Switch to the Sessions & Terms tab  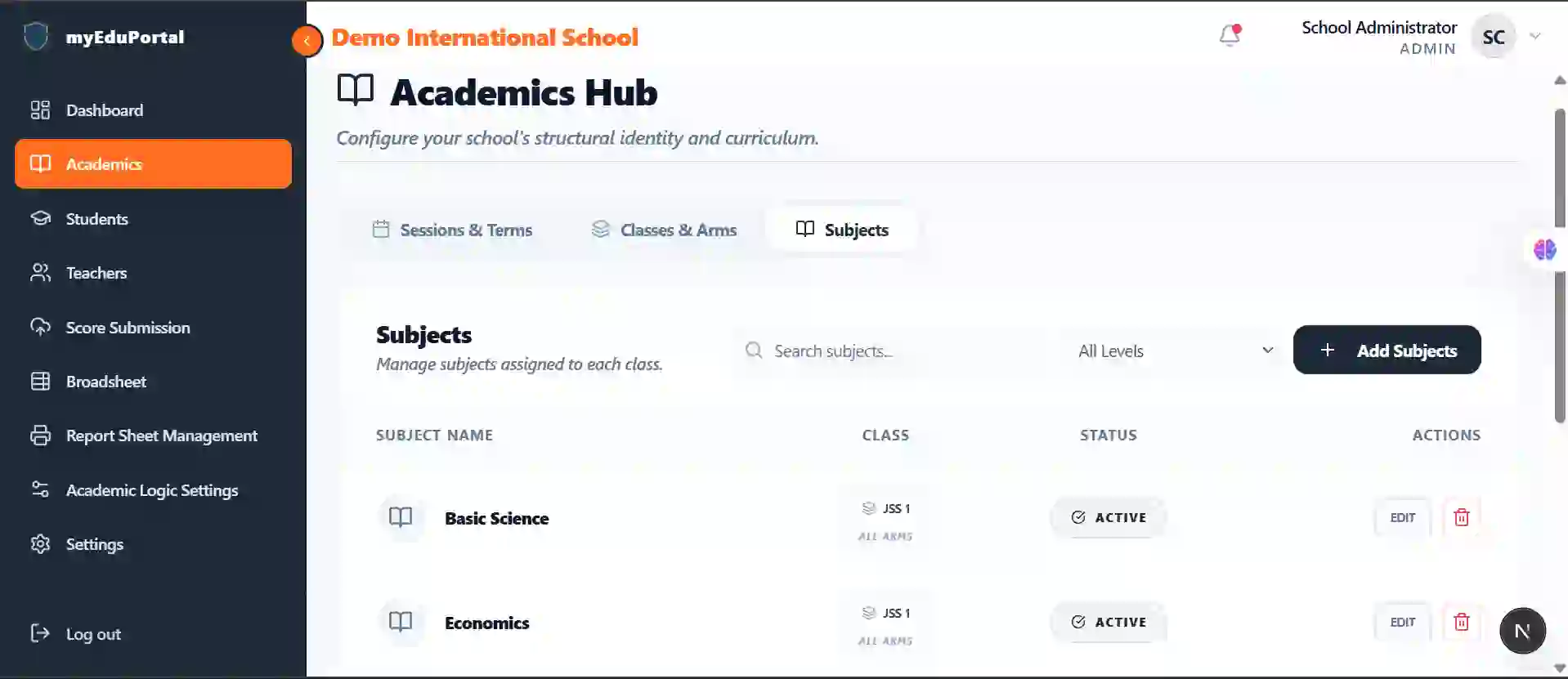coord(452,230)
